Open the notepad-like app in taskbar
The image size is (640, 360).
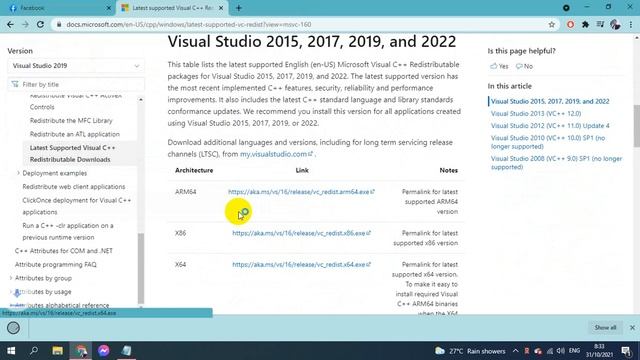tap(127, 351)
